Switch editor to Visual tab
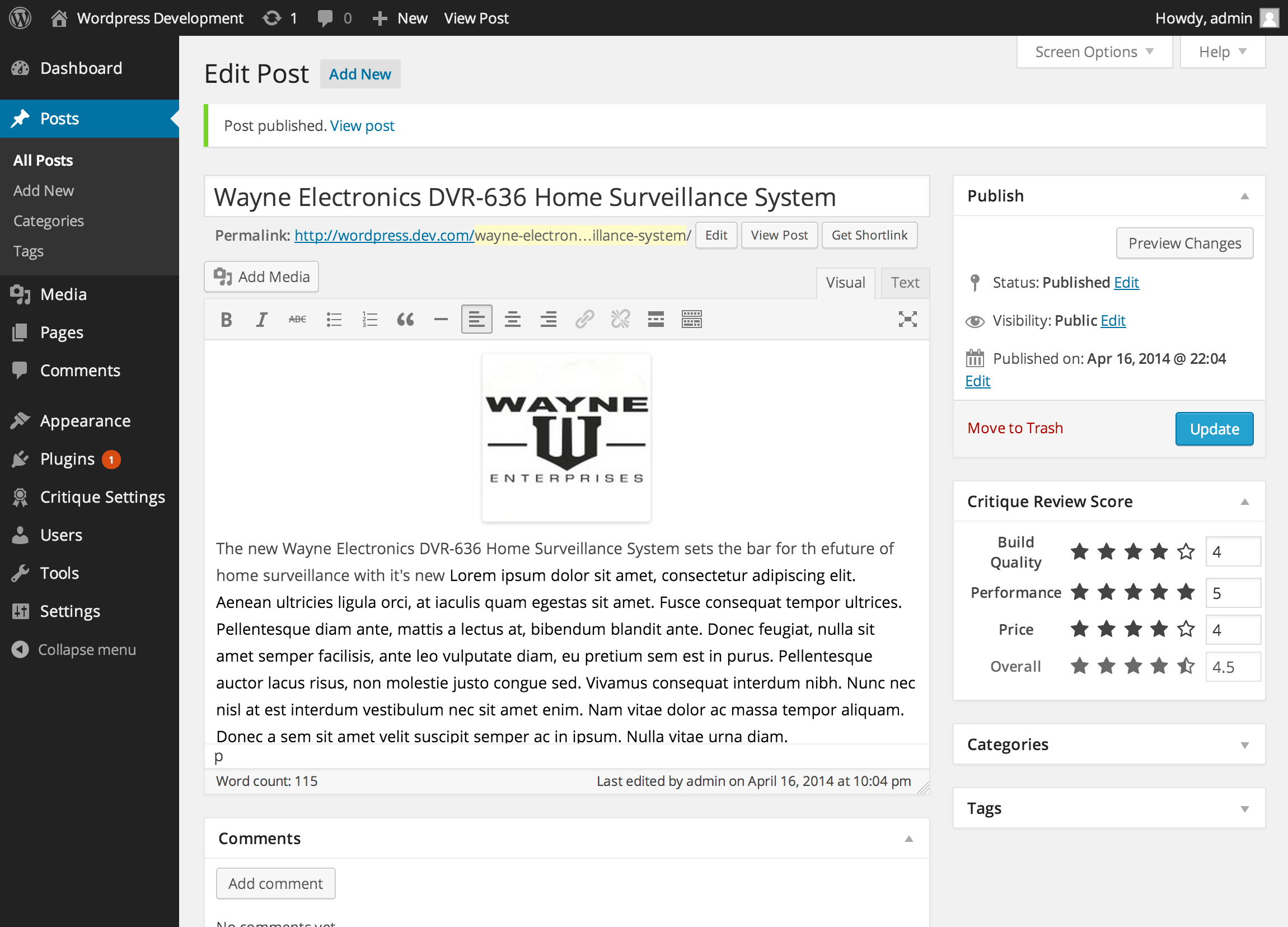This screenshot has width=1288, height=927. [845, 283]
